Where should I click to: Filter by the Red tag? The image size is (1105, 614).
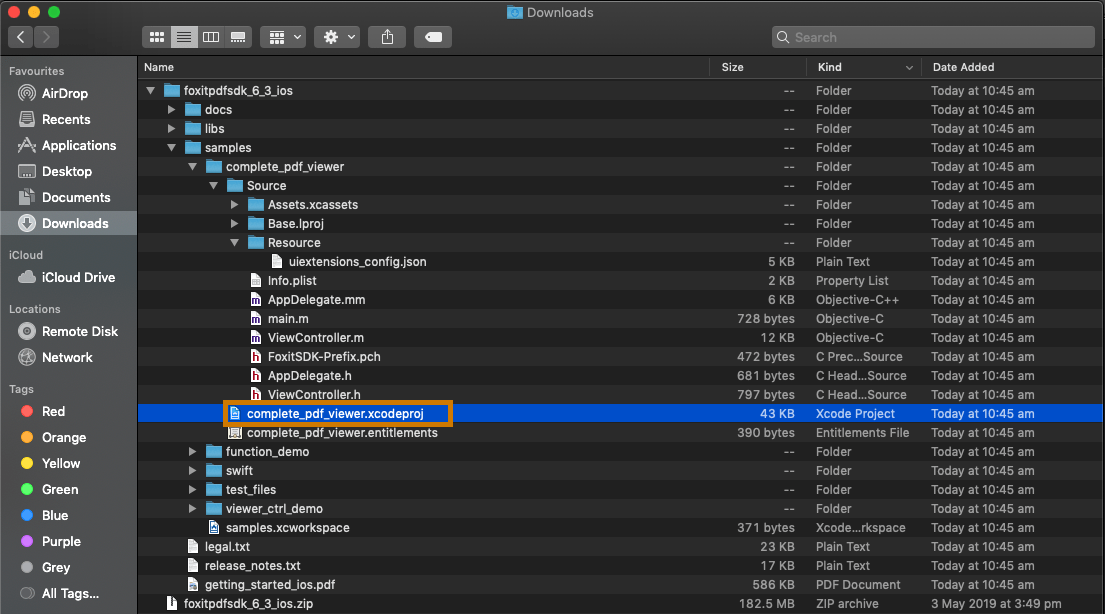(x=68, y=411)
